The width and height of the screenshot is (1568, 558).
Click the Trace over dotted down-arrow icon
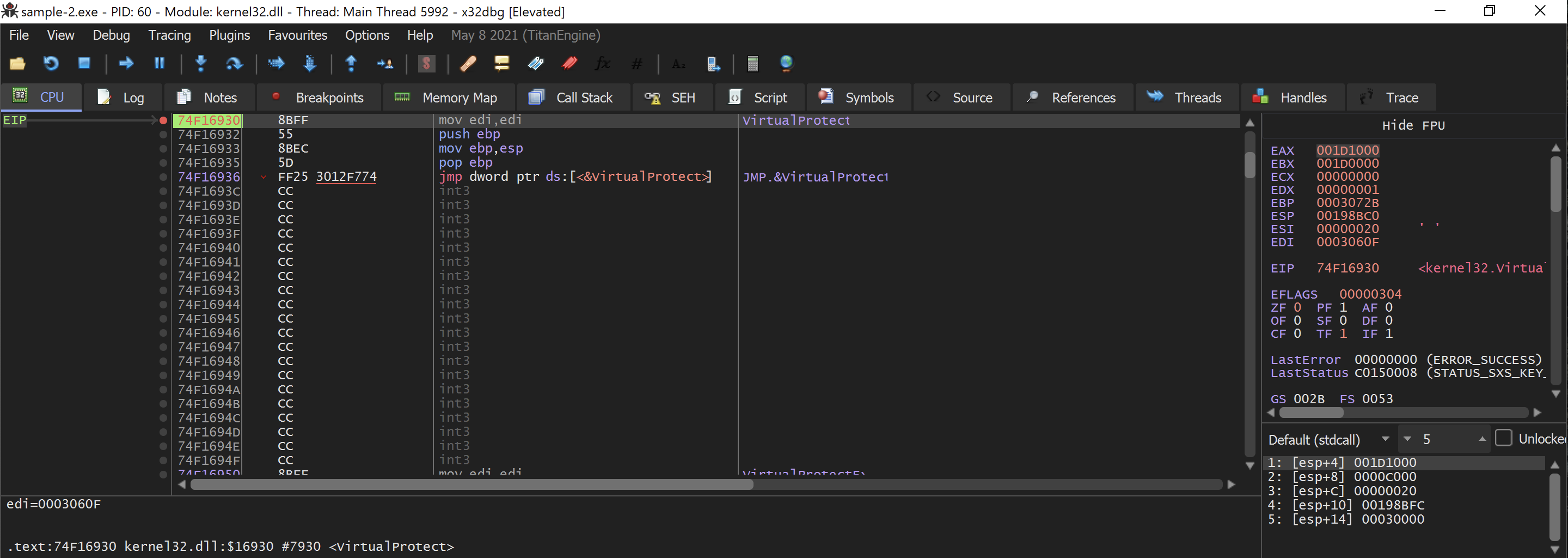click(310, 63)
